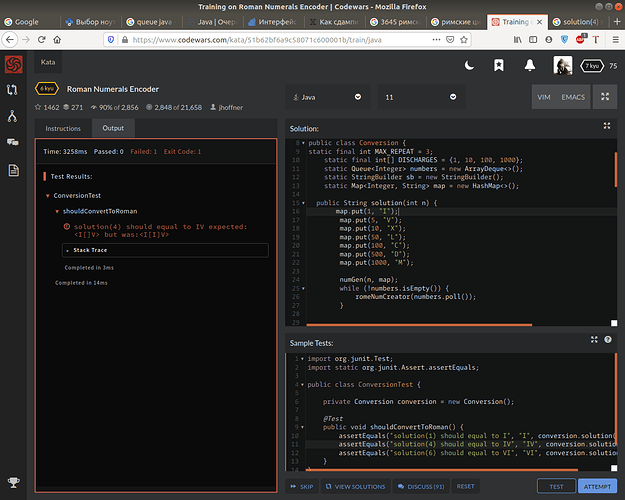This screenshot has height=500, width=625.
Task: Click browser Back button
Action: tap(10, 39)
